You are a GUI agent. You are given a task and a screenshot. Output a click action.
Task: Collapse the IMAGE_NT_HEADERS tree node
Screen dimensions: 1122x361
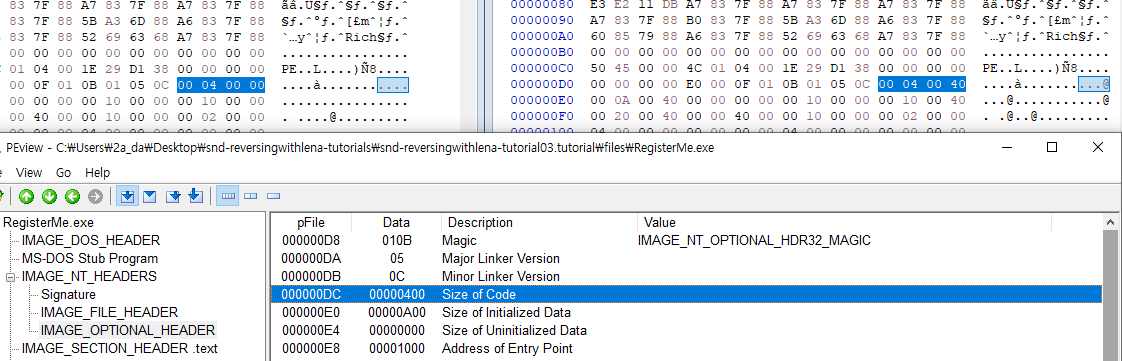pyautogui.click(x=11, y=276)
